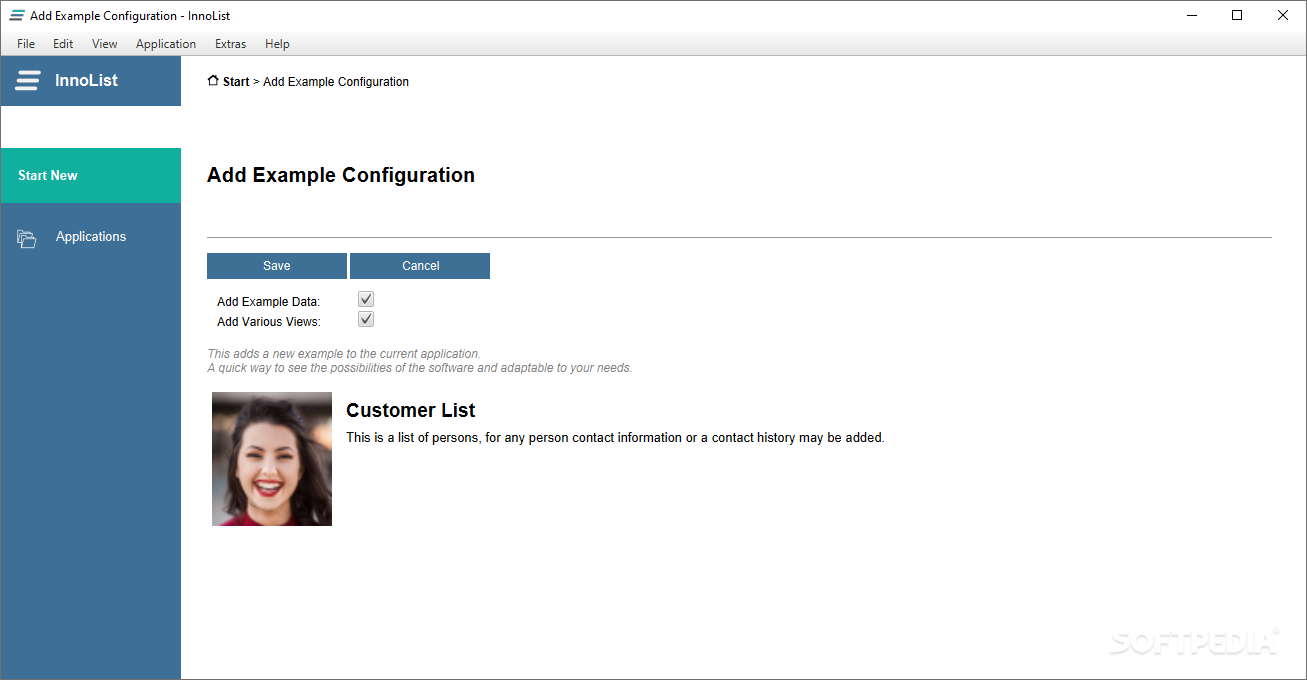The height and width of the screenshot is (680, 1307).
Task: Click the Customer List description sentence
Action: (615, 438)
